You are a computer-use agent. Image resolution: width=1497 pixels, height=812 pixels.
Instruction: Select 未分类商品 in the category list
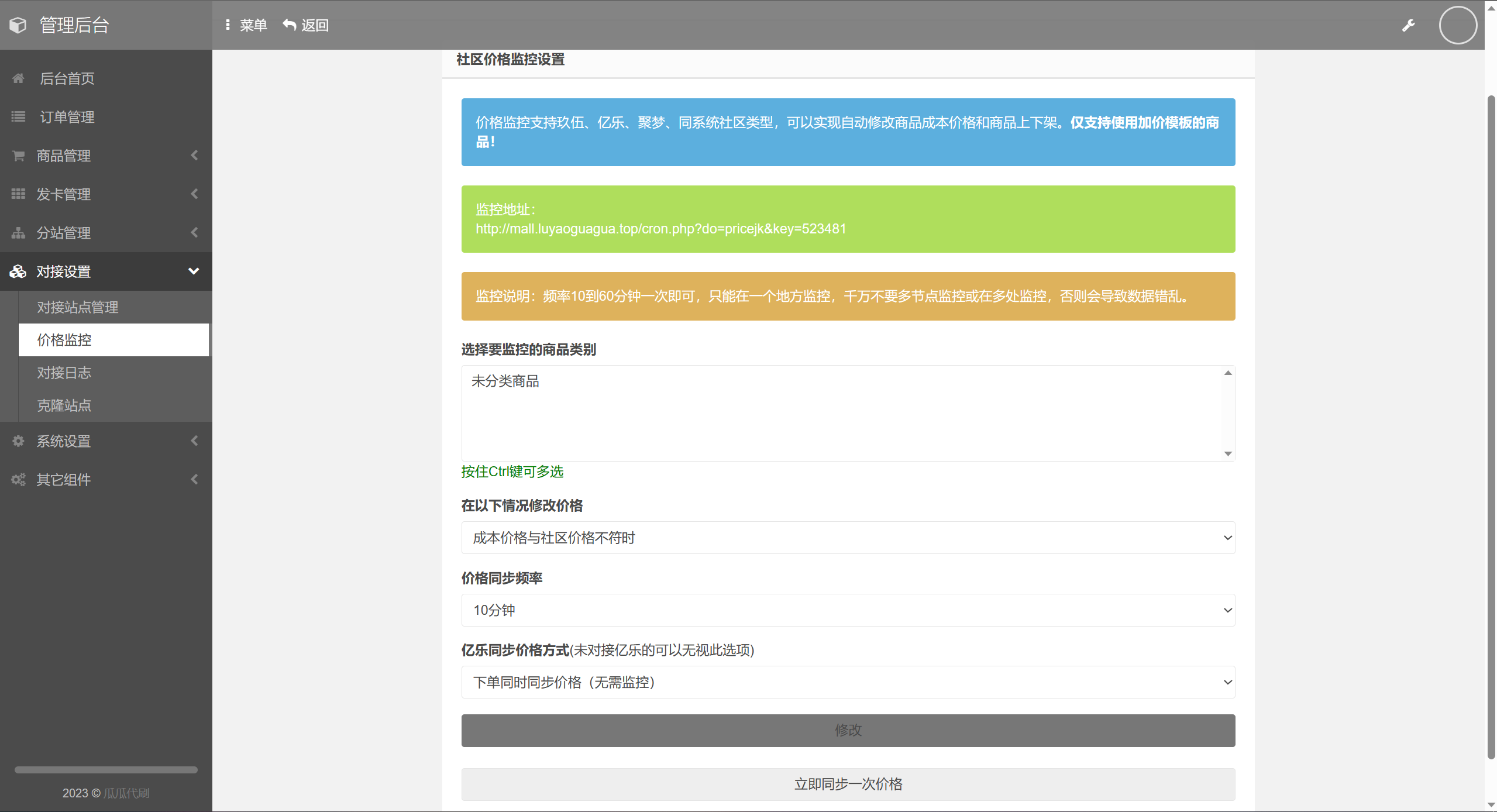pos(505,381)
